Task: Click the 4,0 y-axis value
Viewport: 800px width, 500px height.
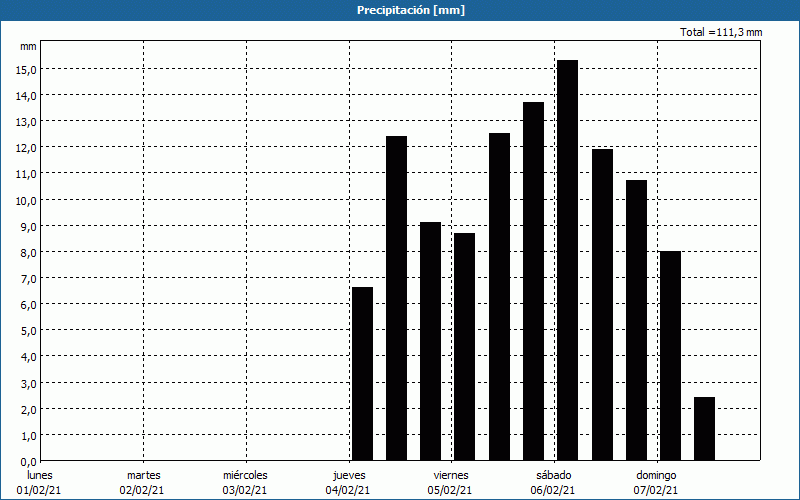Action: pos(28,357)
